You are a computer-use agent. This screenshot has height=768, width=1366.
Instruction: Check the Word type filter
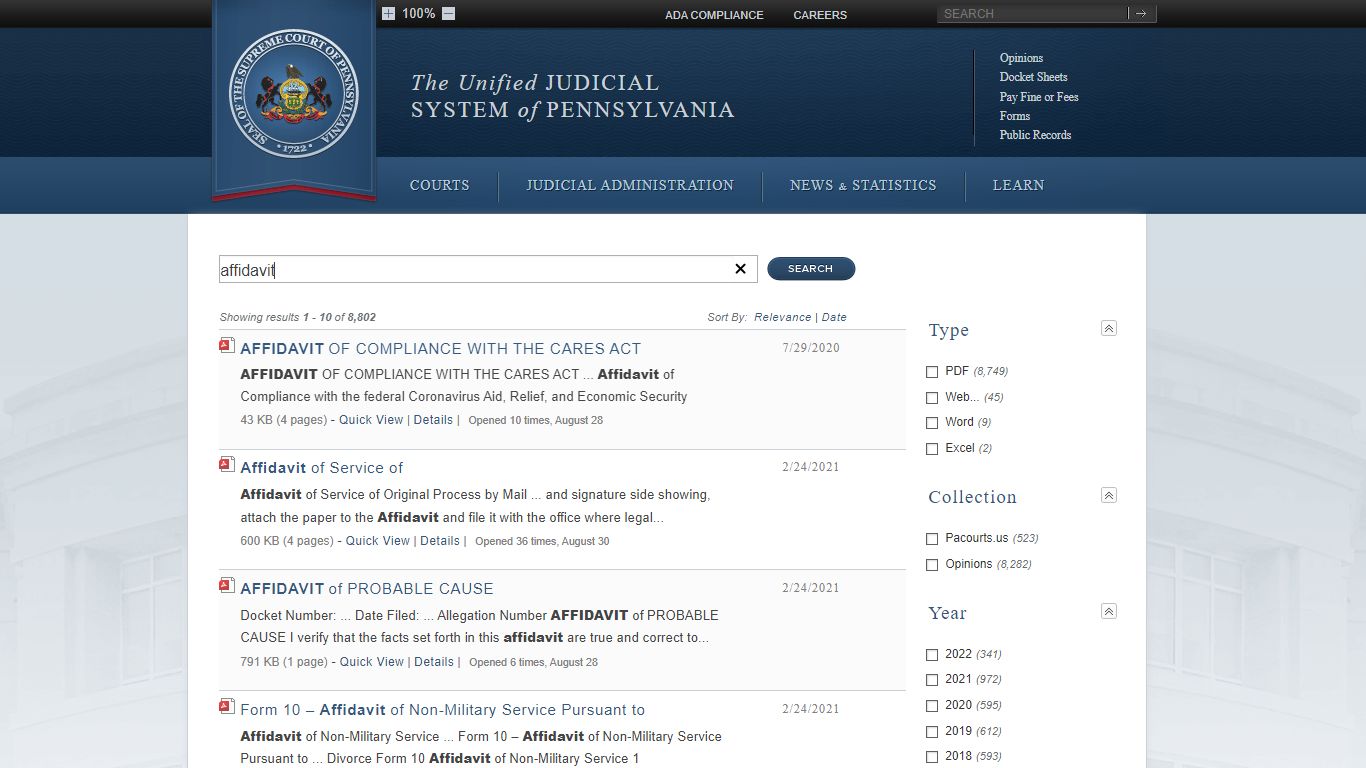932,423
